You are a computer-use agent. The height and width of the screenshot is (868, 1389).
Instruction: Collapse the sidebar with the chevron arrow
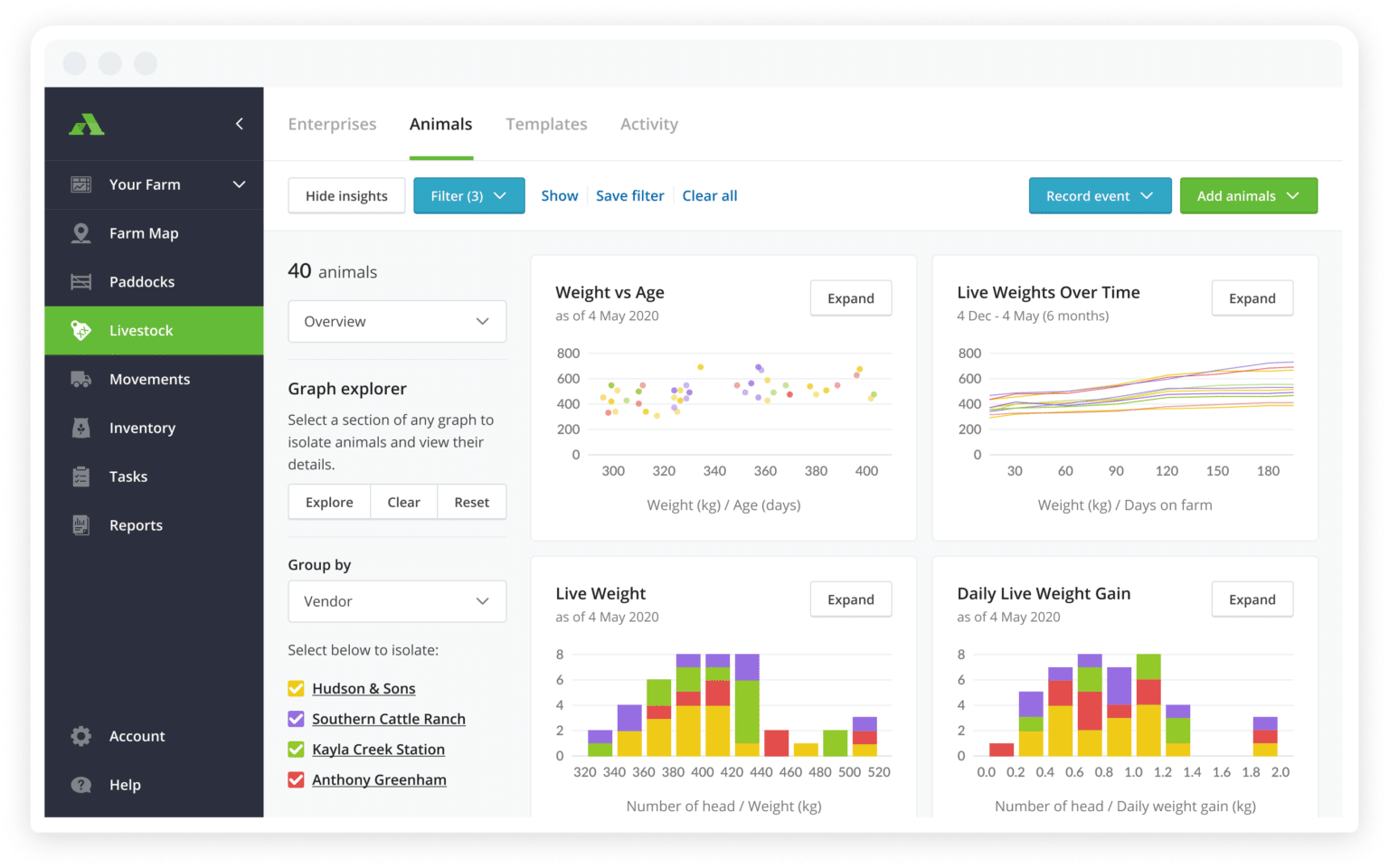(x=240, y=124)
